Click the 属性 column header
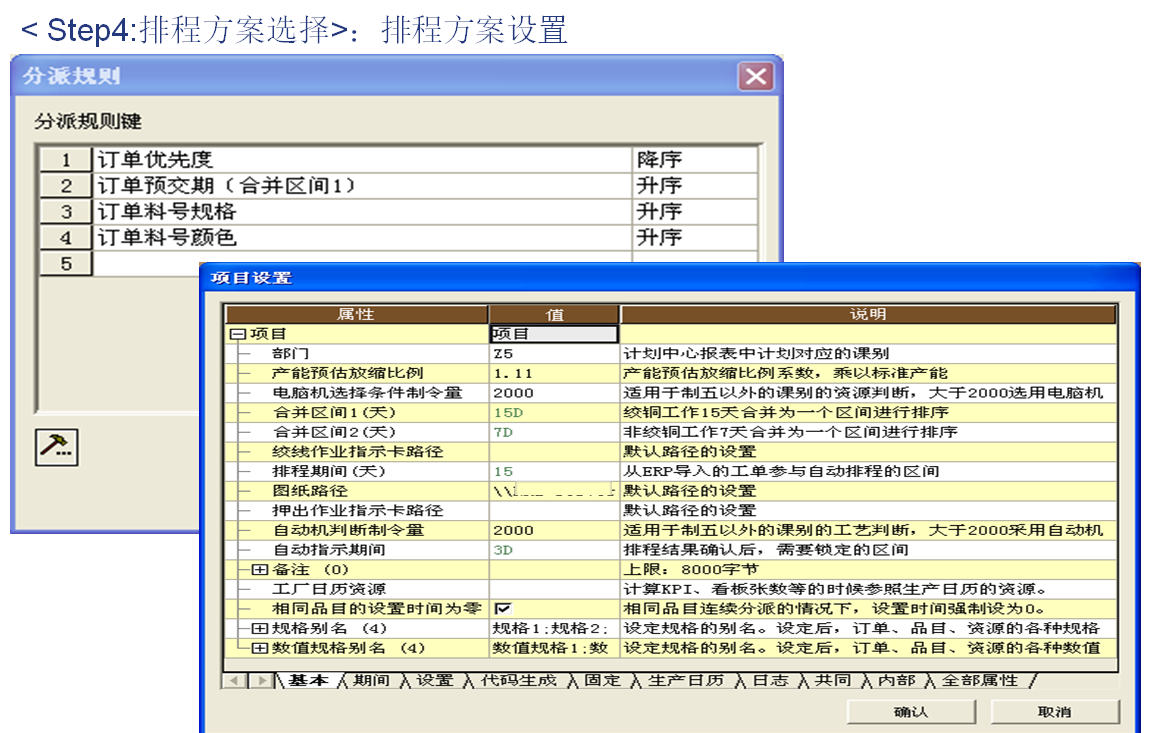1165x733 pixels. pos(355,314)
